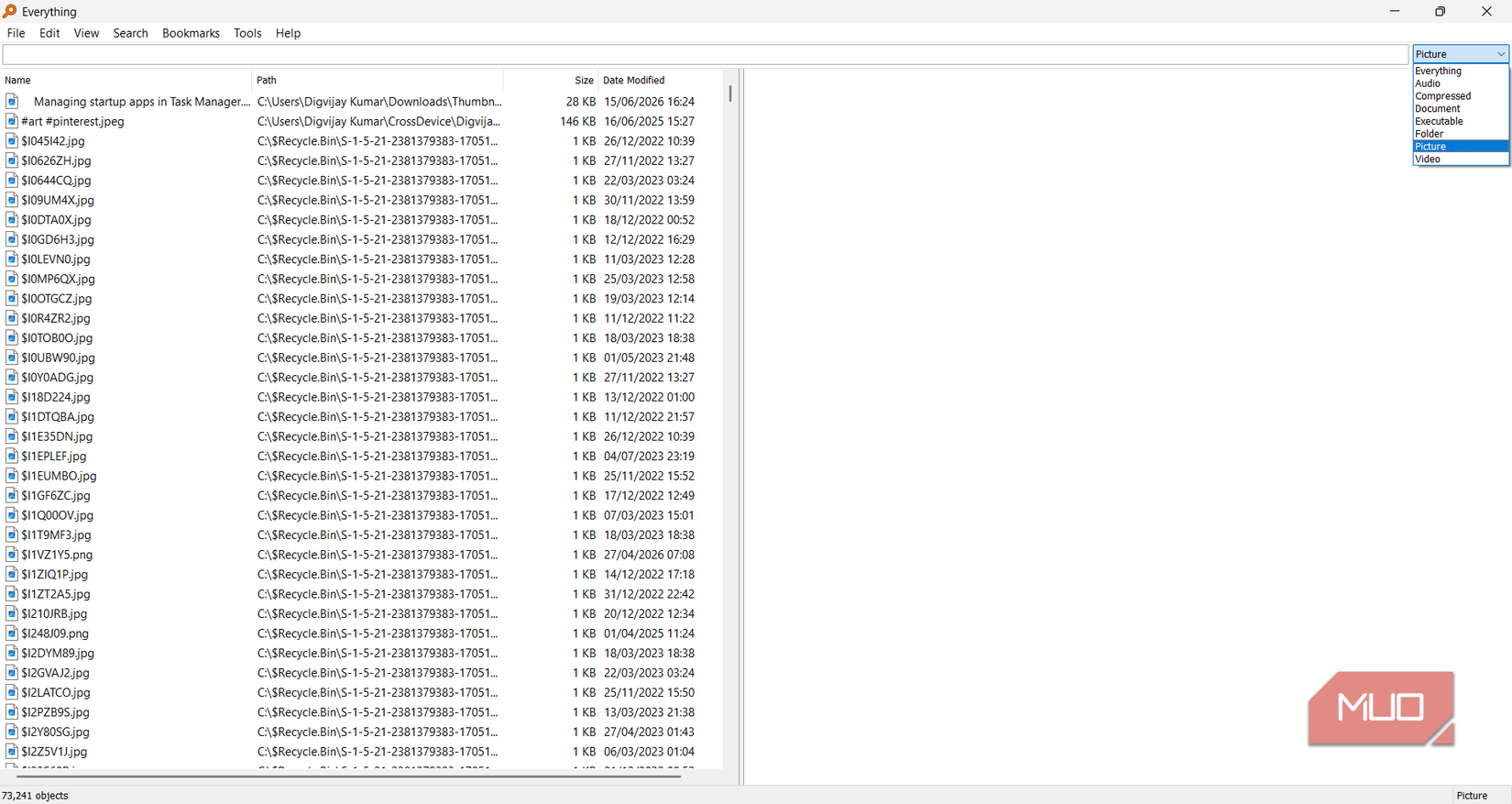Select highlighted Picture option in filter list
Viewport: 1512px width, 804px height.
pos(1461,147)
